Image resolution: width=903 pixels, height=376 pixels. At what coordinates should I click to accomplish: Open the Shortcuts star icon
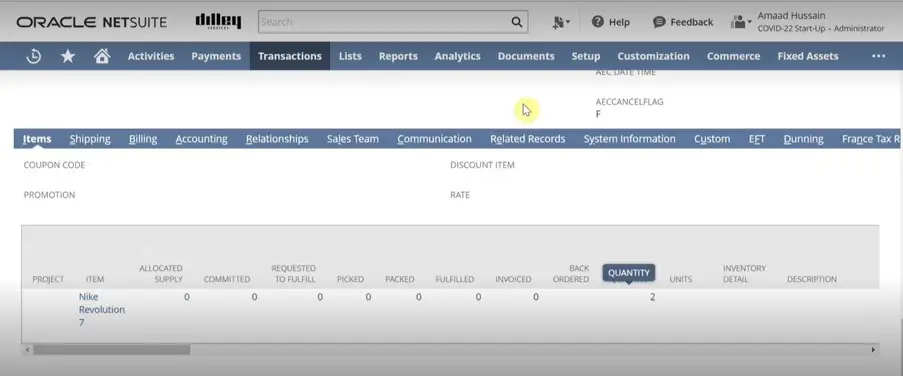coord(68,56)
